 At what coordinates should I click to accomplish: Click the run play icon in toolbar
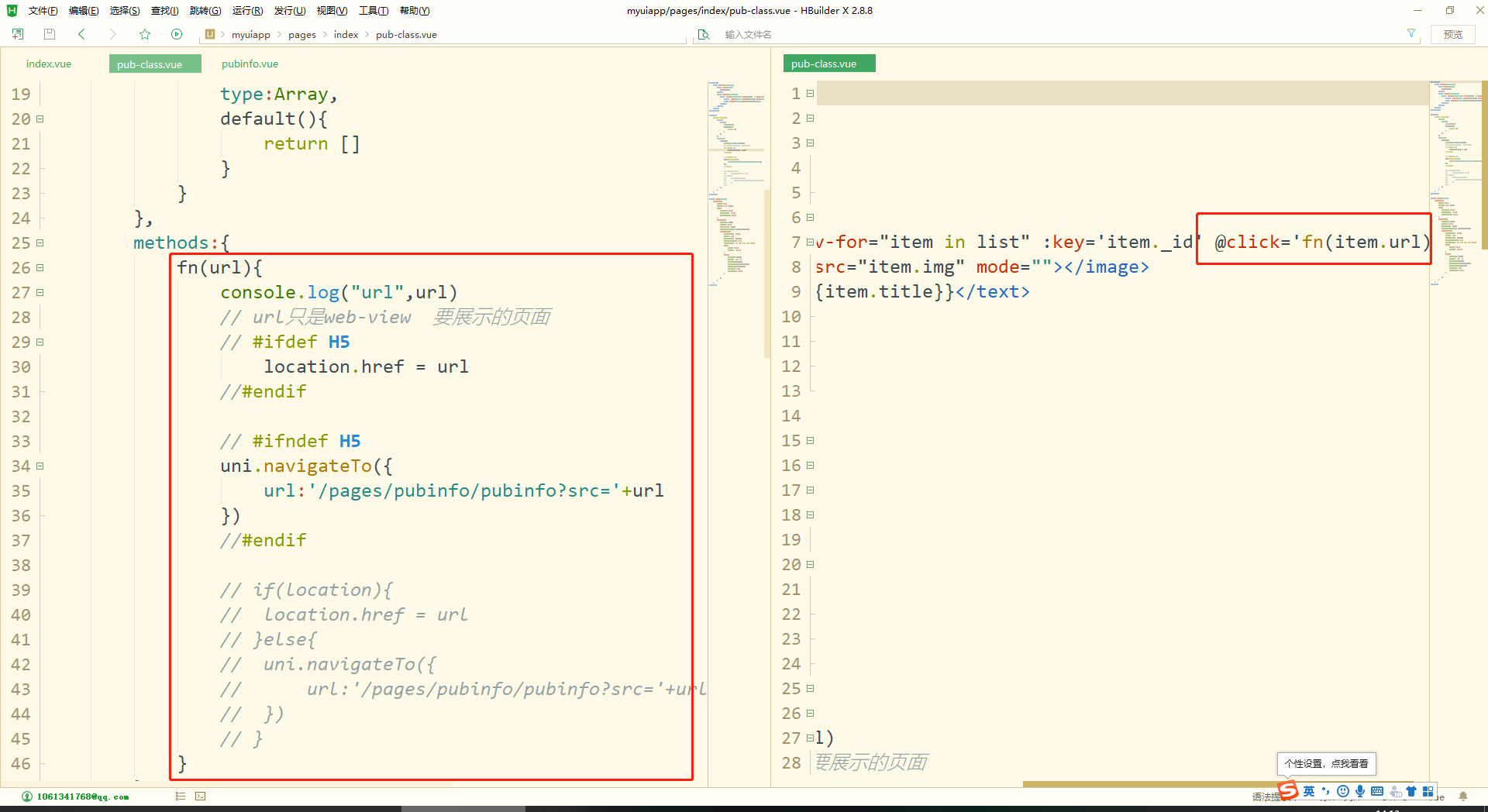click(x=177, y=34)
